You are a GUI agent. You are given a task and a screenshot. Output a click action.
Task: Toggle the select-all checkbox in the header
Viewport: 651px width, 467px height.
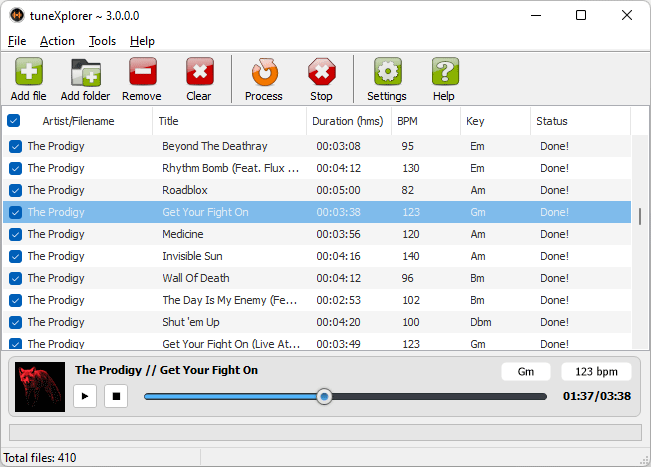click(13, 121)
